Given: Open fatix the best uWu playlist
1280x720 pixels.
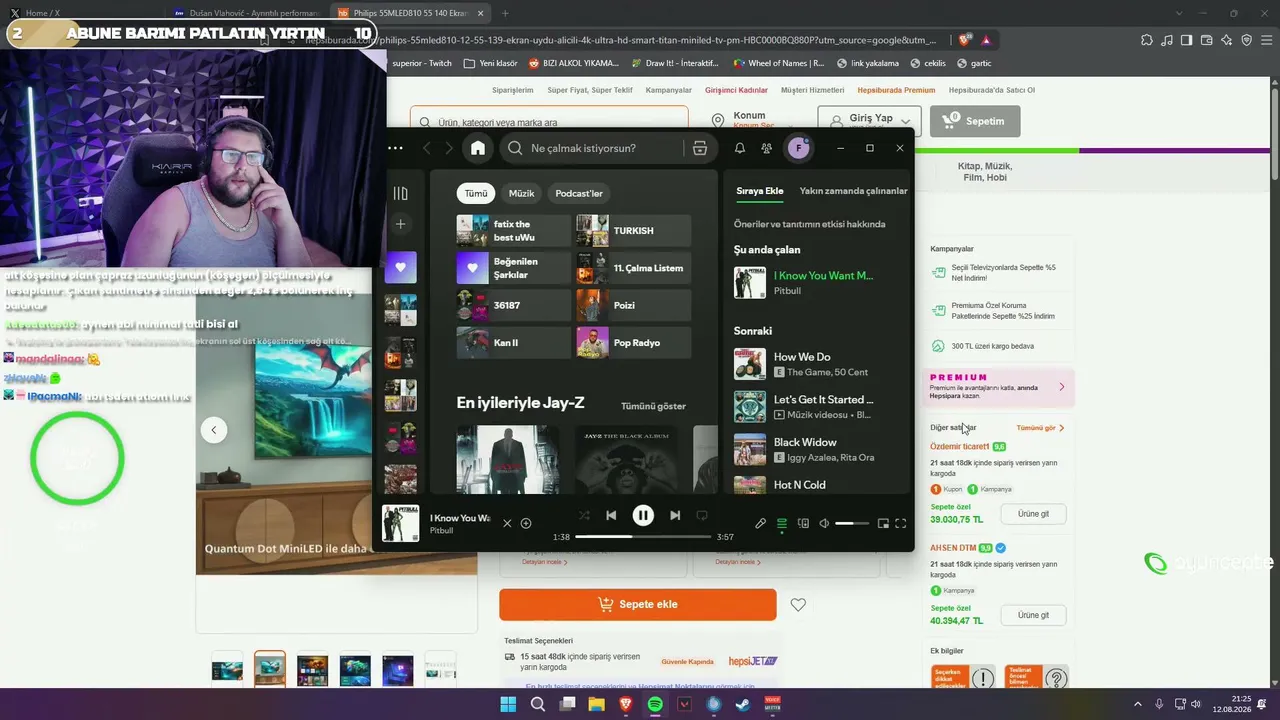Looking at the screenshot, I should pyautogui.click(x=513, y=231).
